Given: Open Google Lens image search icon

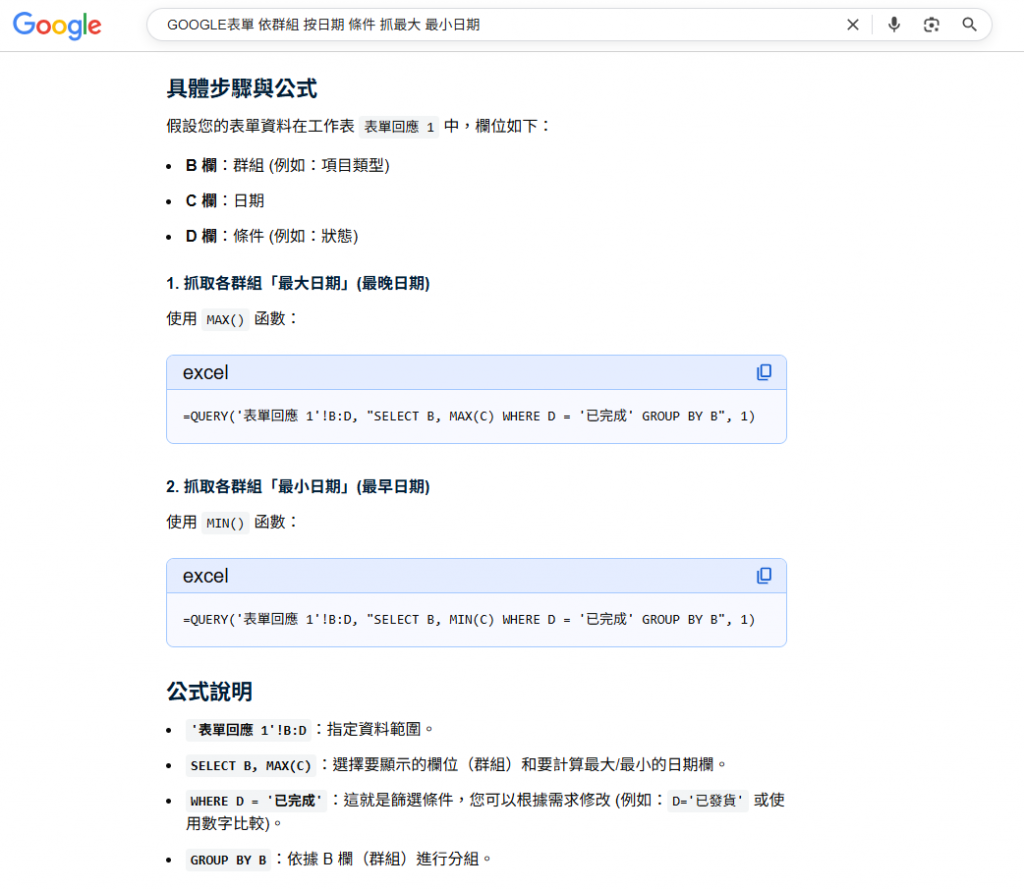Looking at the screenshot, I should click(x=931, y=25).
